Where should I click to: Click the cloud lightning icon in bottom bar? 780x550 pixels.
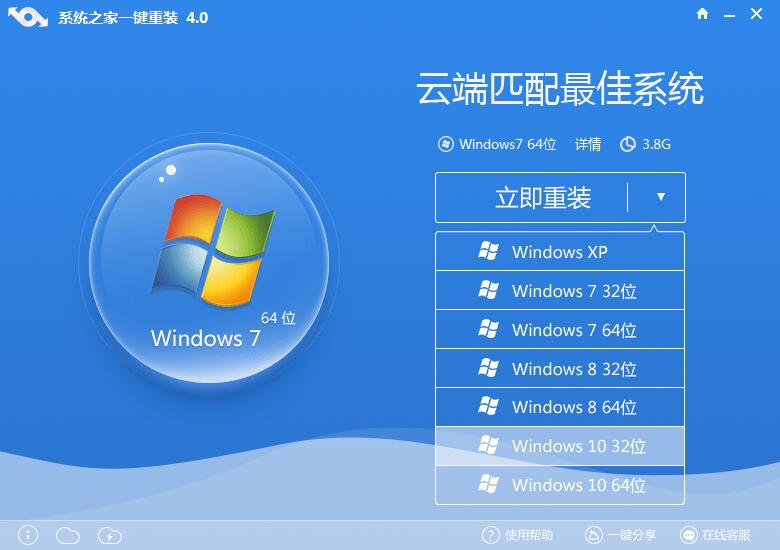point(110,536)
